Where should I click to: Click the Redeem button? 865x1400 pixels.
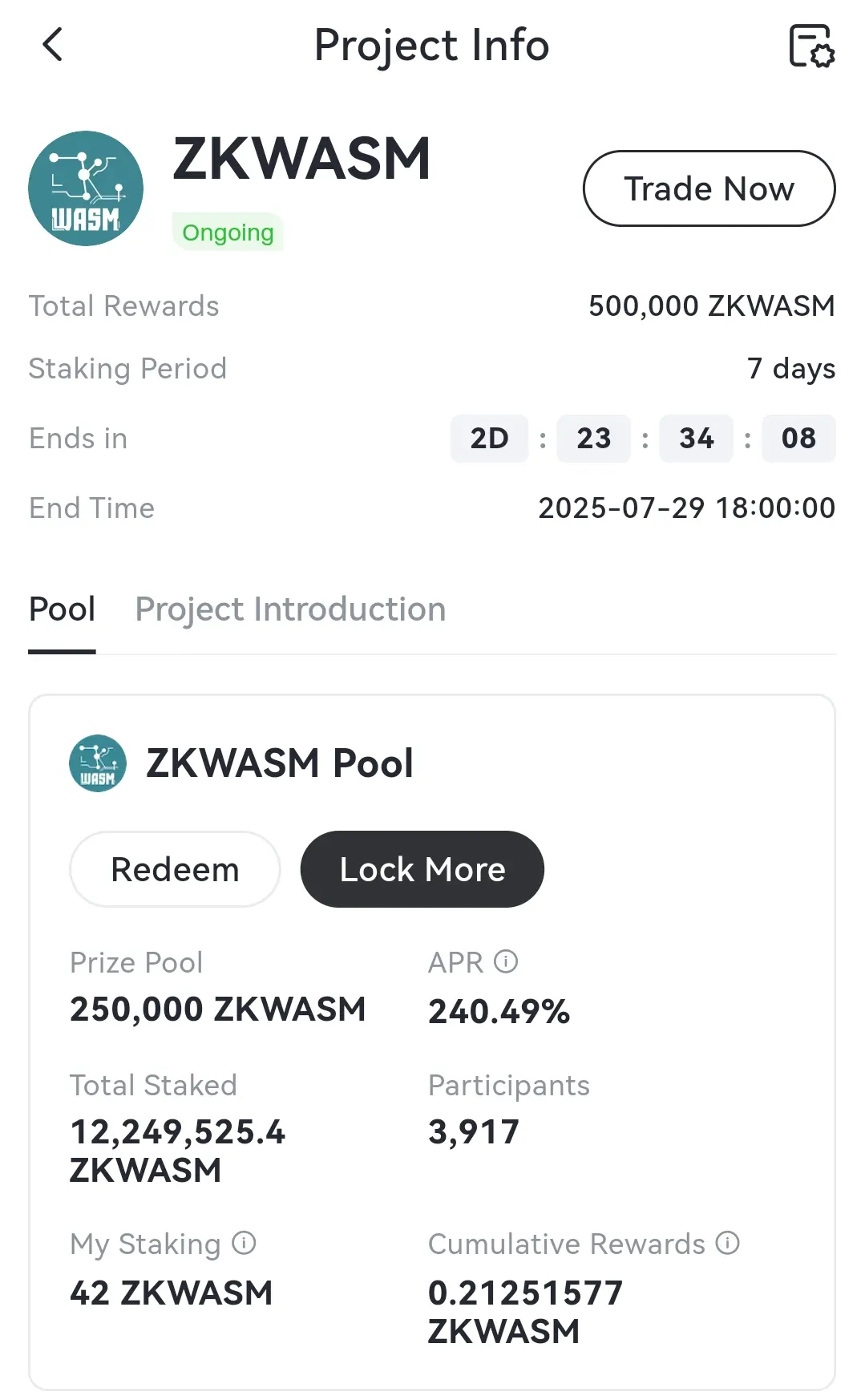pyautogui.click(x=175, y=869)
